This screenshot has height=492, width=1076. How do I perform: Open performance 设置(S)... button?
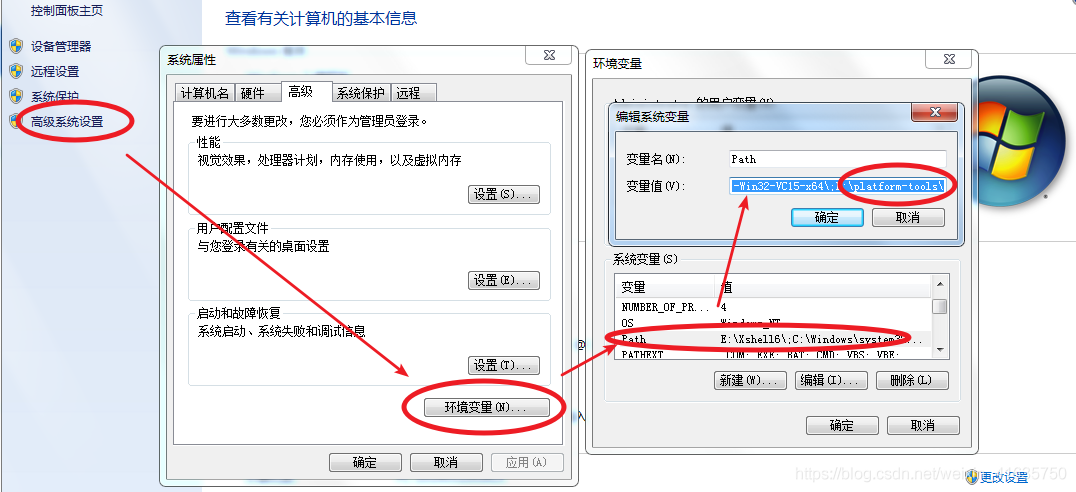[x=504, y=194]
